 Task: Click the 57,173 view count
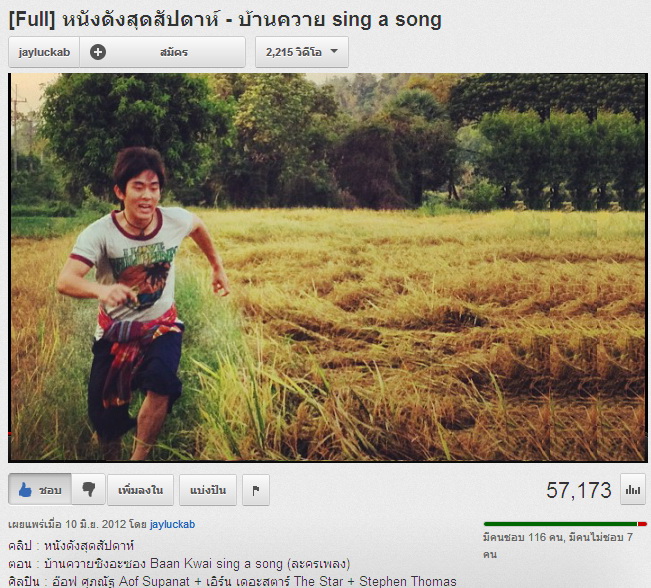(579, 490)
